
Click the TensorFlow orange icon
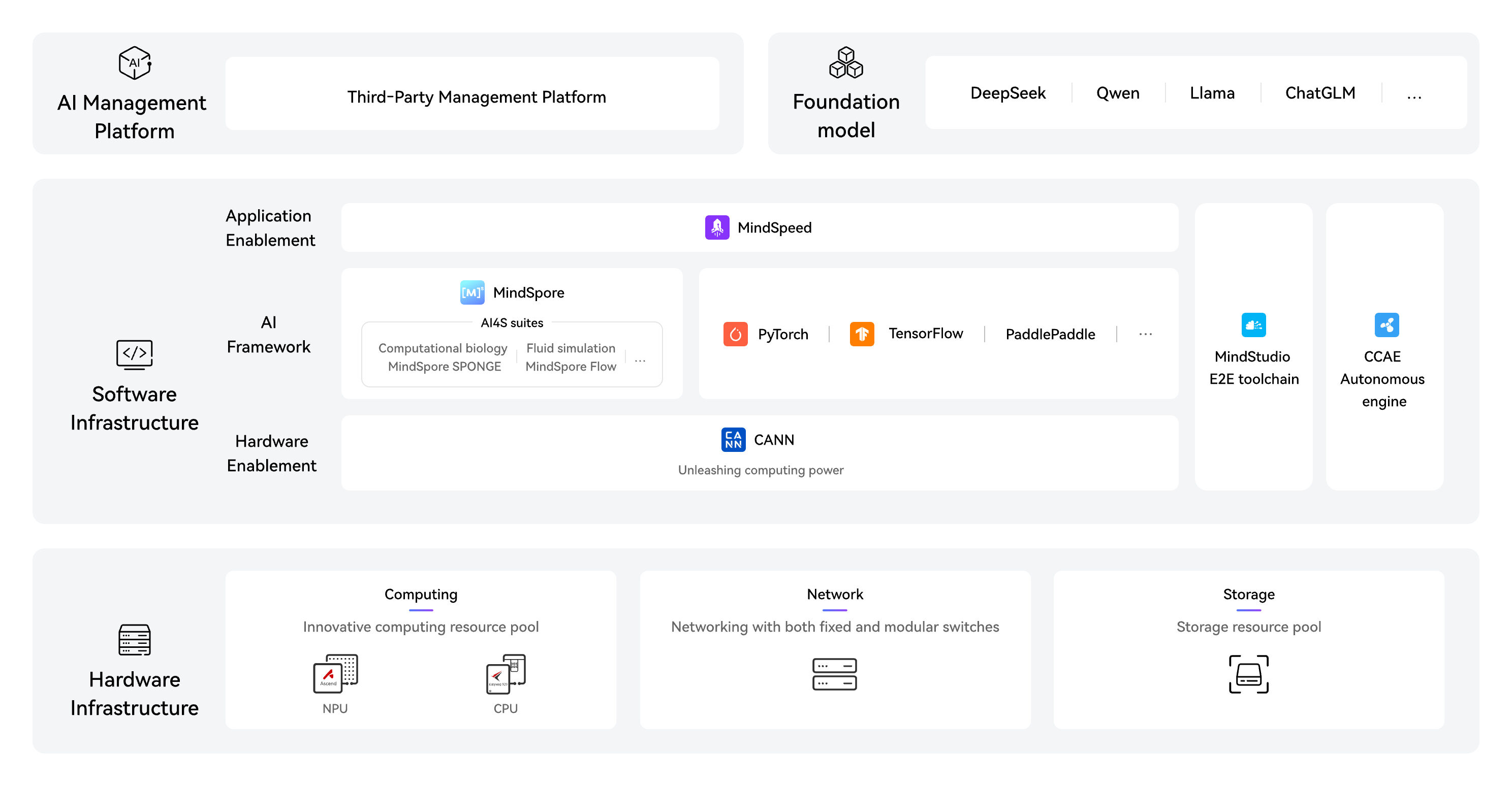[x=862, y=334]
